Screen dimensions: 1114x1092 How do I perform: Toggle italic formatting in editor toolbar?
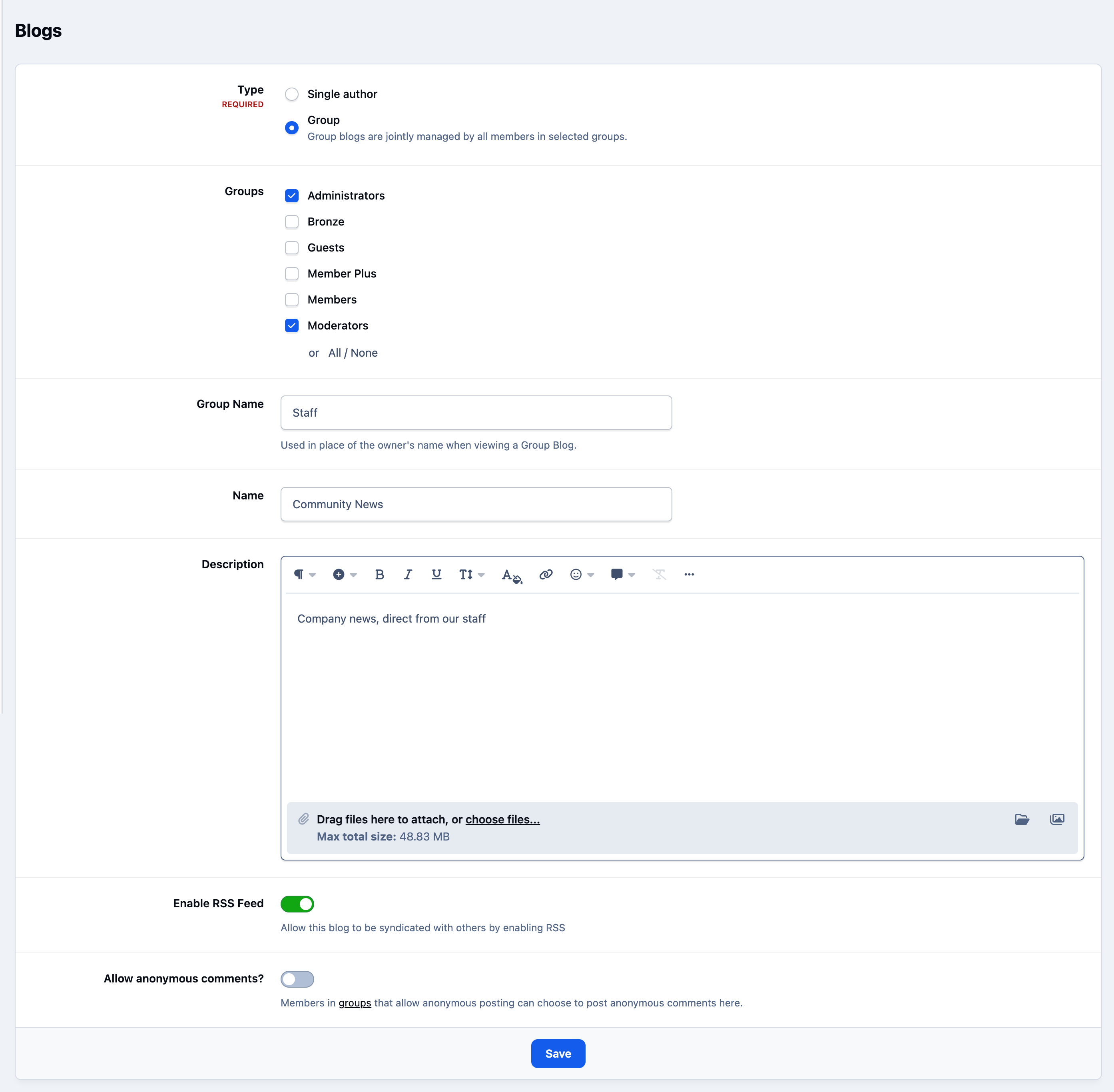point(408,575)
